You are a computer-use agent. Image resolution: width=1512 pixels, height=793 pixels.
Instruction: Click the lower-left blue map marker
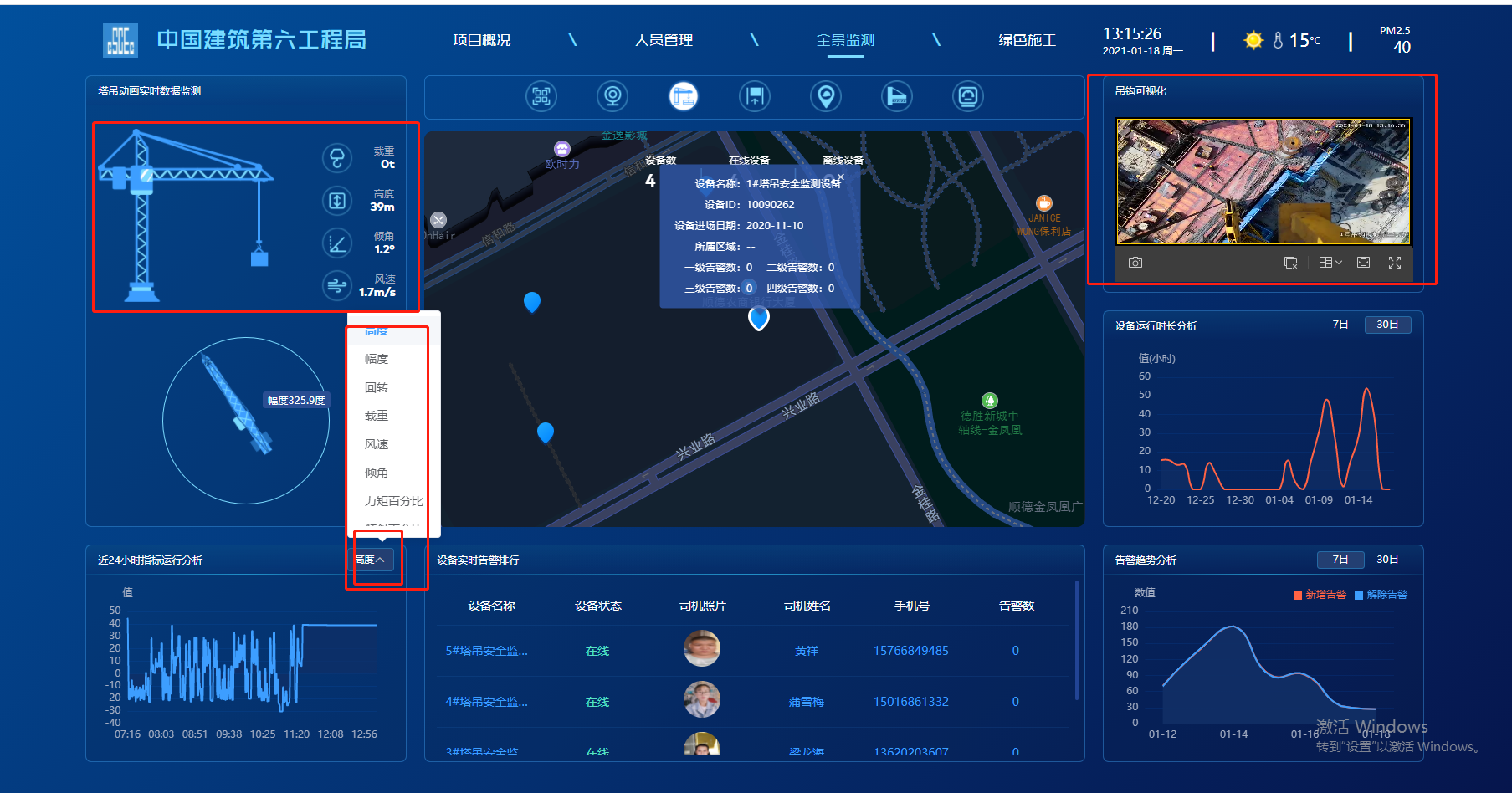point(546,432)
